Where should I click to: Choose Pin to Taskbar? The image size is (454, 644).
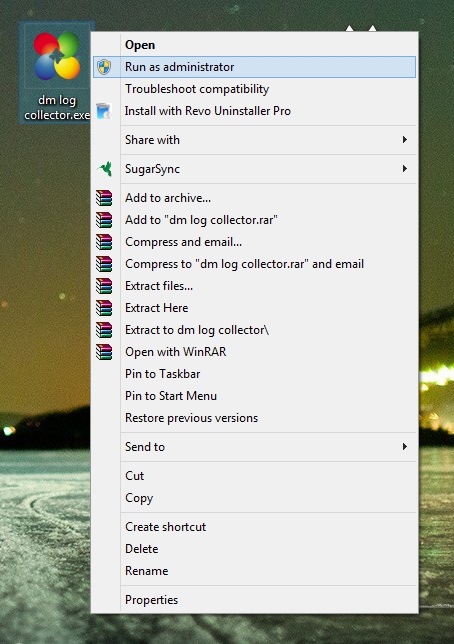255,374
